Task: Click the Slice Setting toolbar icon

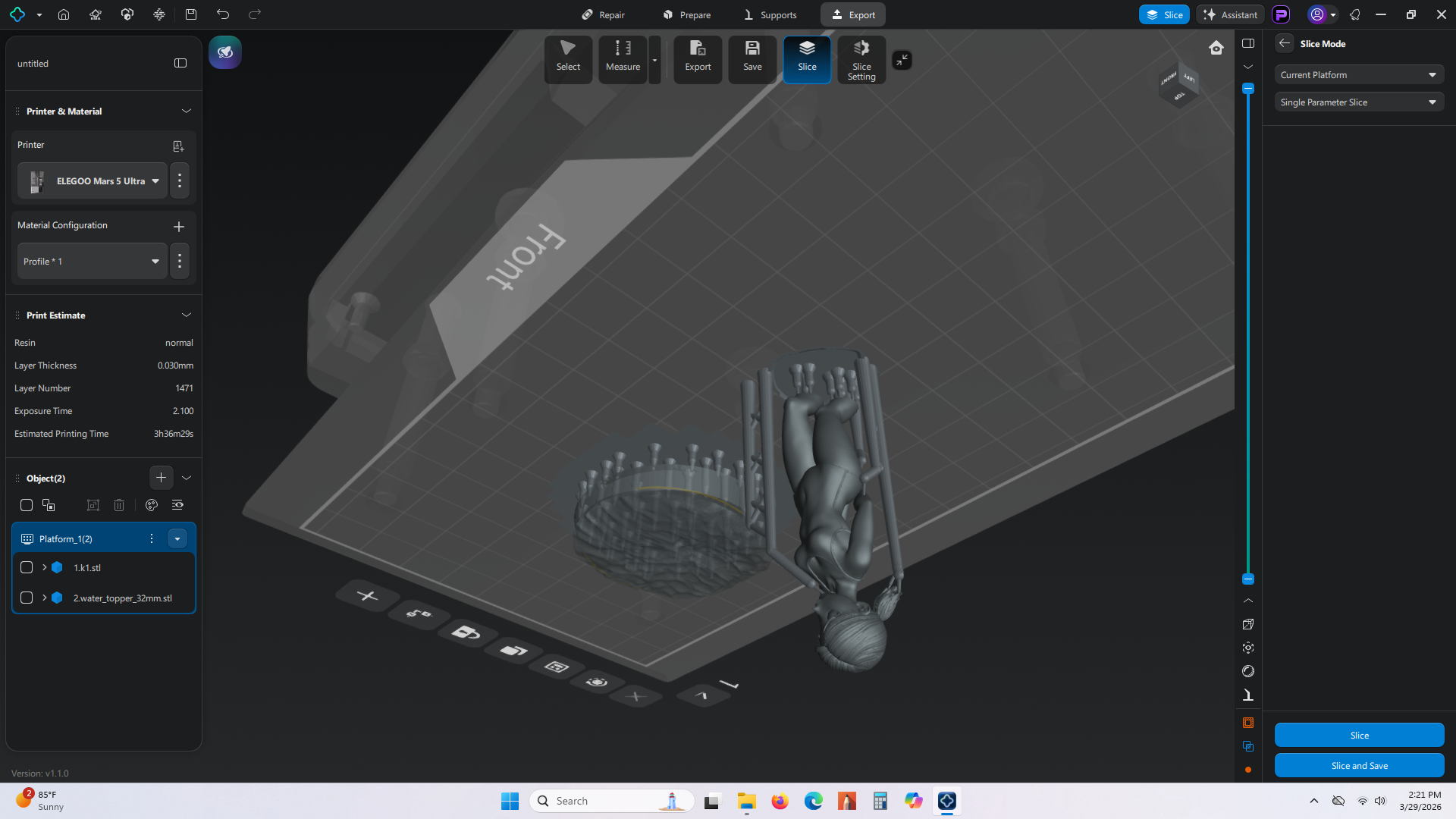Action: click(861, 59)
